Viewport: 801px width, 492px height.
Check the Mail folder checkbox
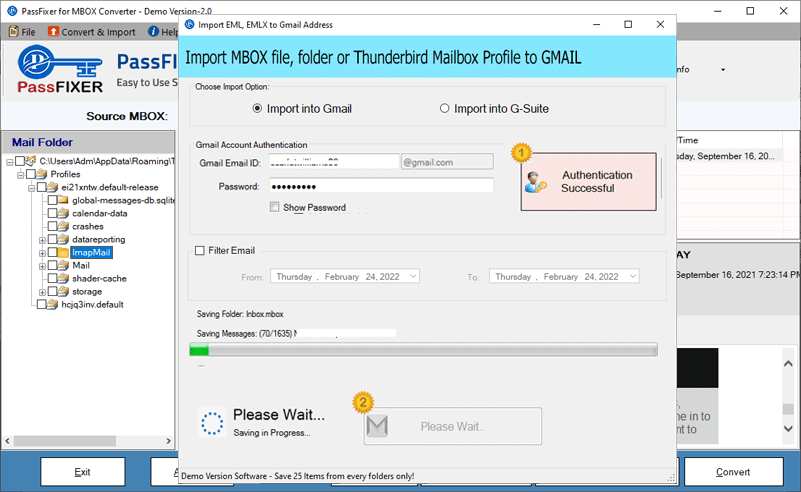pos(53,265)
